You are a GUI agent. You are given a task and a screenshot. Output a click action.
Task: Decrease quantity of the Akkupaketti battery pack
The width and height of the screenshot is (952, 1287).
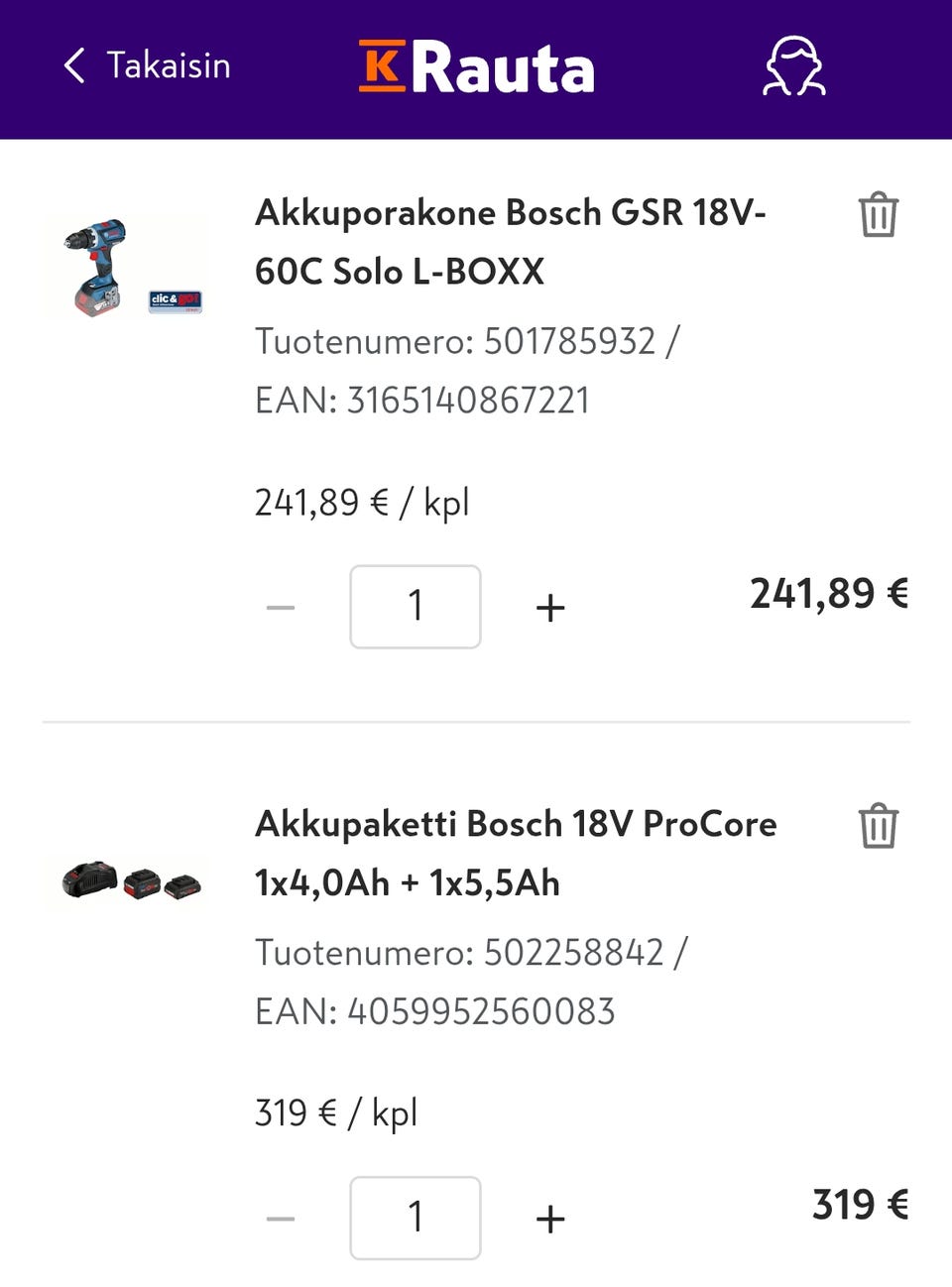(x=281, y=1219)
